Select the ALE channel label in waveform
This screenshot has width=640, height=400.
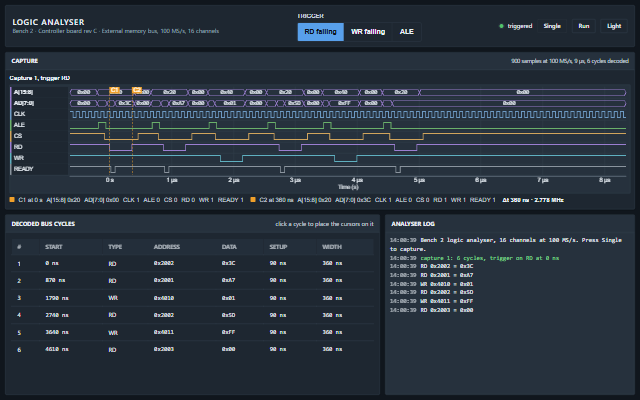[19, 125]
